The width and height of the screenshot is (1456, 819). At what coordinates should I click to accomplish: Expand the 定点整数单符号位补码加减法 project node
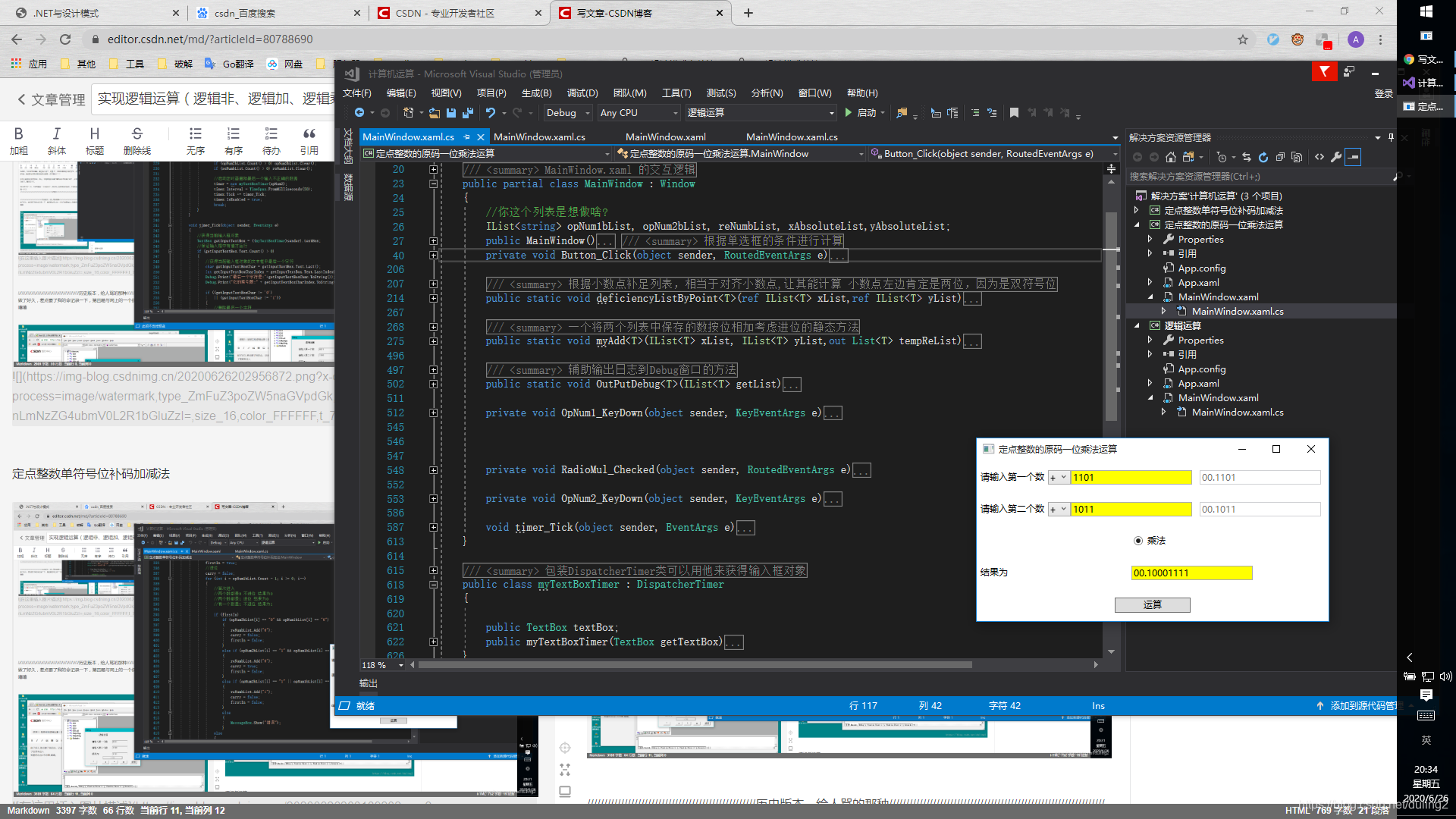(x=1137, y=211)
